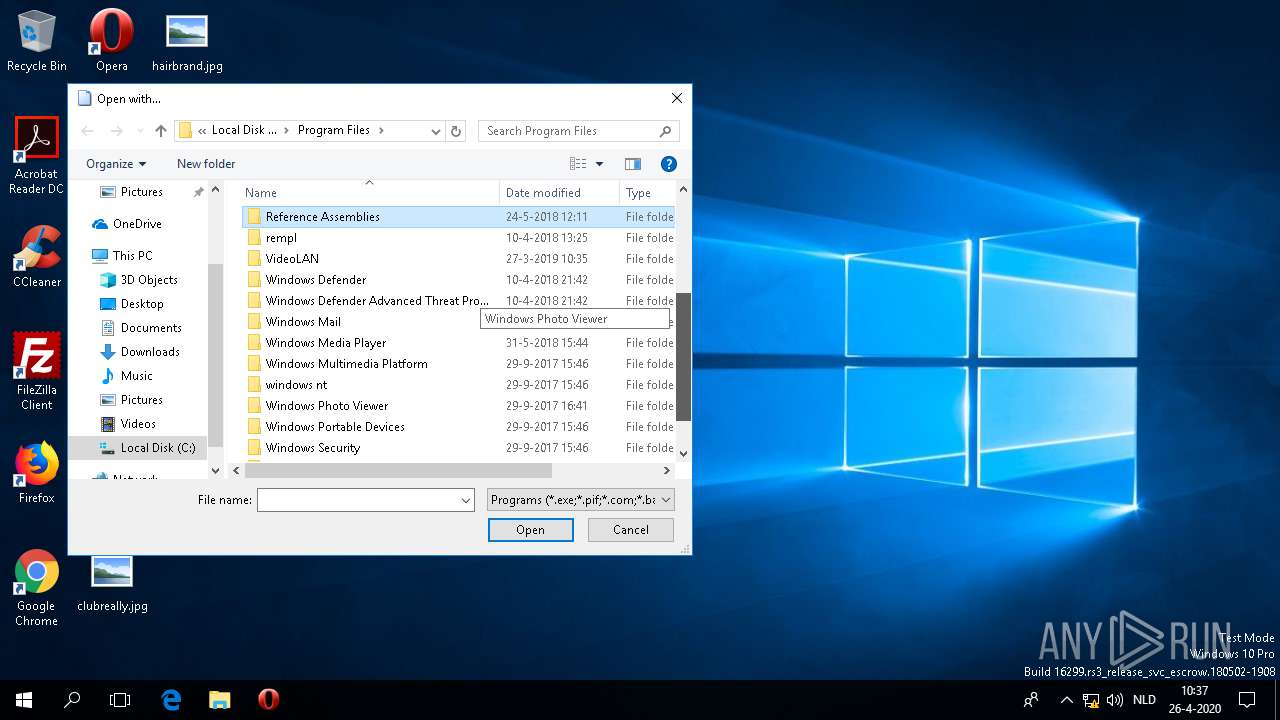Sort files by Date modified column
The width and height of the screenshot is (1280, 720).
tap(559, 193)
